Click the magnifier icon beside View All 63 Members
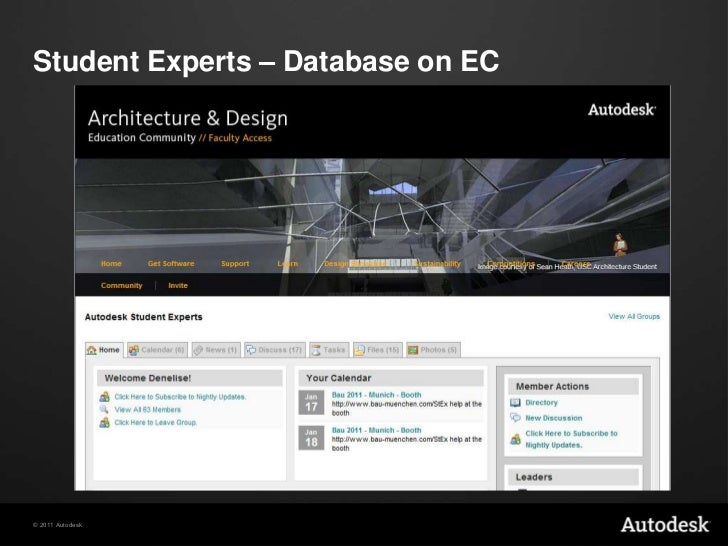Screen dimensions: 728x546 (x=104, y=410)
